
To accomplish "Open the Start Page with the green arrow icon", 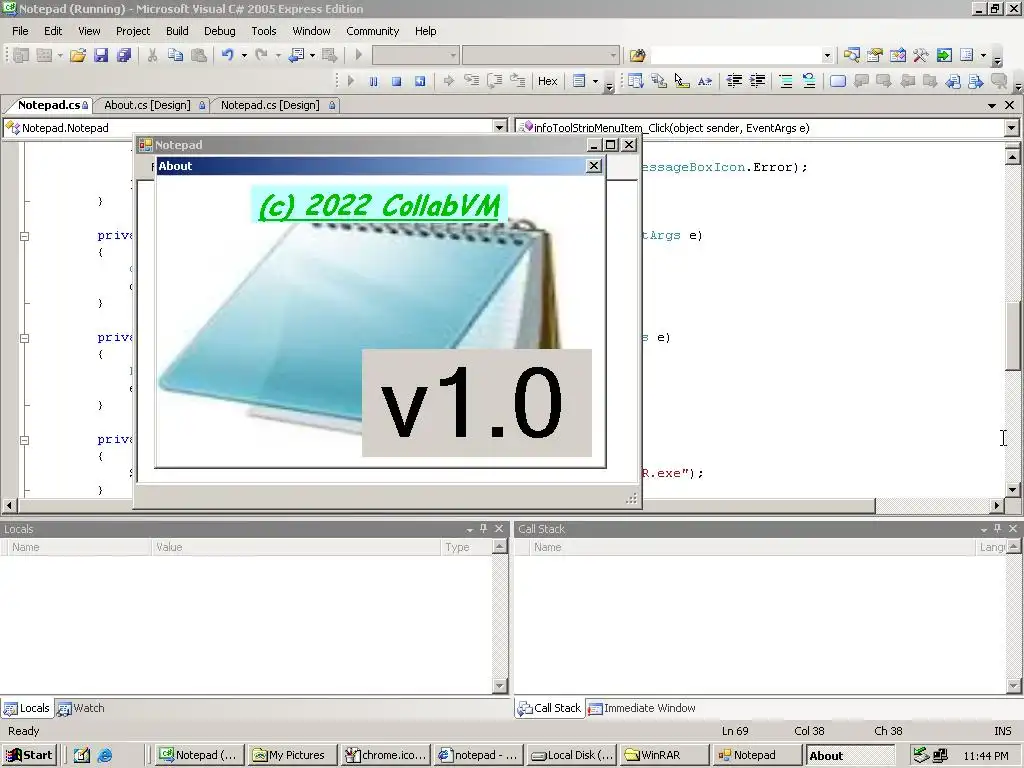I will click(944, 56).
